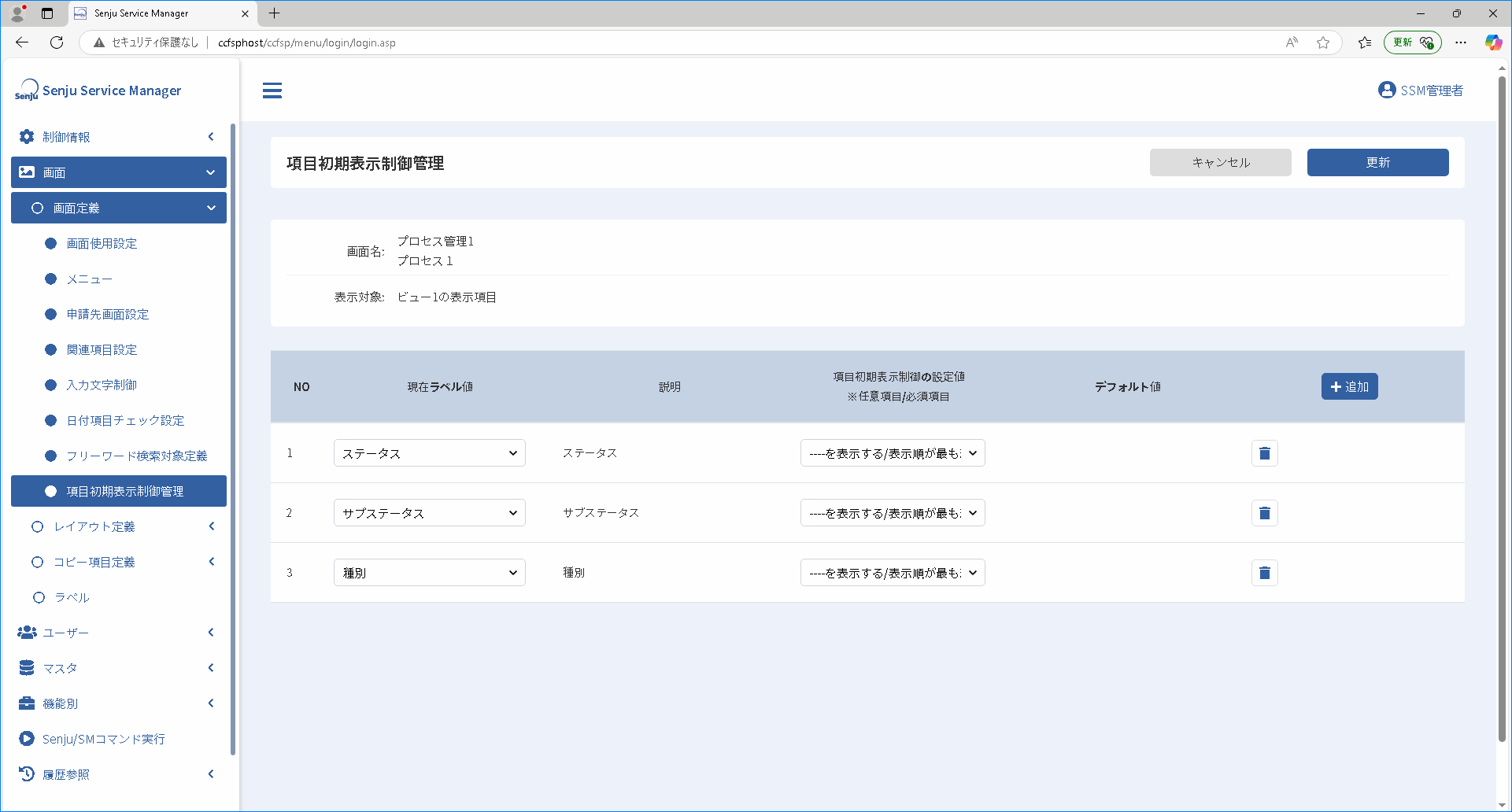
Task: Open the Copilot icon in browser toolbar
Action: [x=1493, y=42]
